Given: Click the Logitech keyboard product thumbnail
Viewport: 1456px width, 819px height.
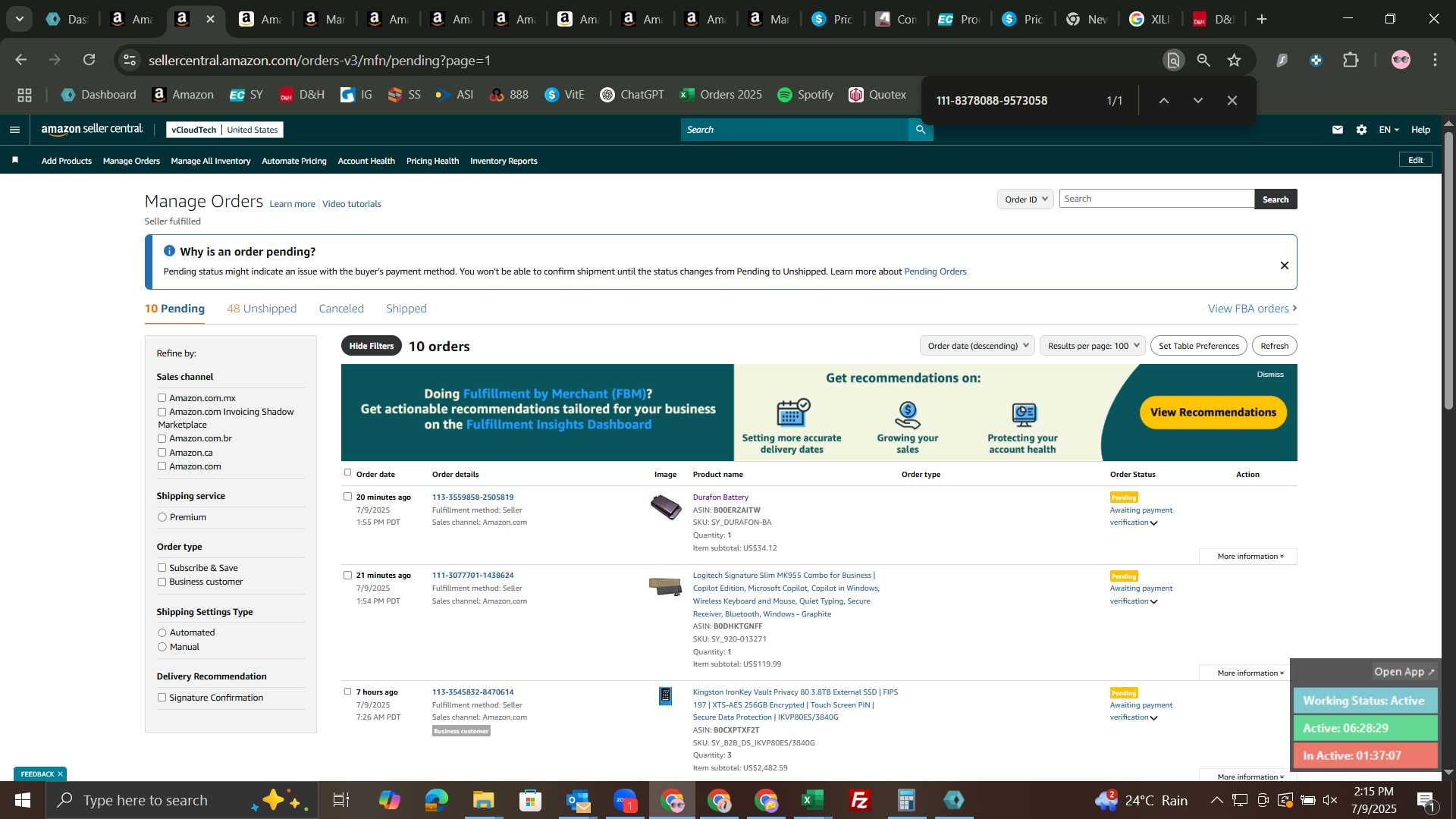Looking at the screenshot, I should (665, 587).
